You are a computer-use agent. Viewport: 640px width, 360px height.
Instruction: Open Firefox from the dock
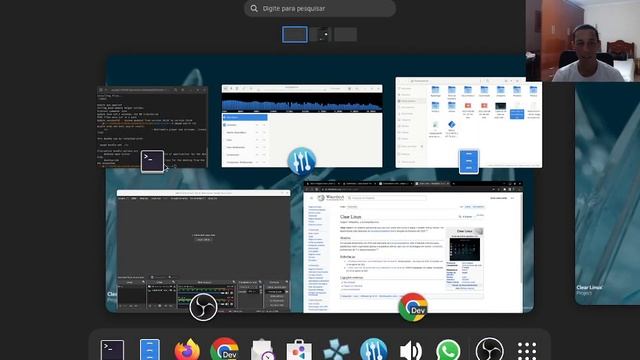tap(187, 350)
